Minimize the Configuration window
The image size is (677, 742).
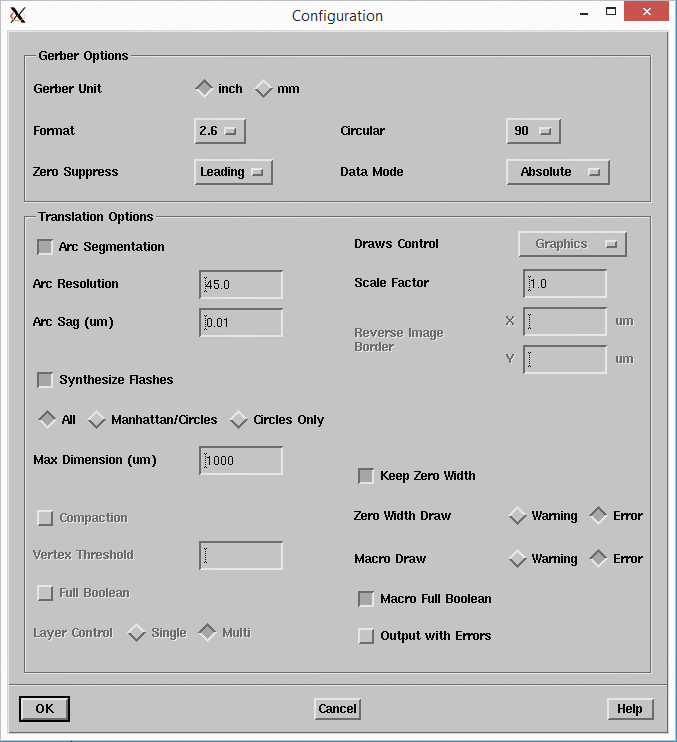[584, 14]
